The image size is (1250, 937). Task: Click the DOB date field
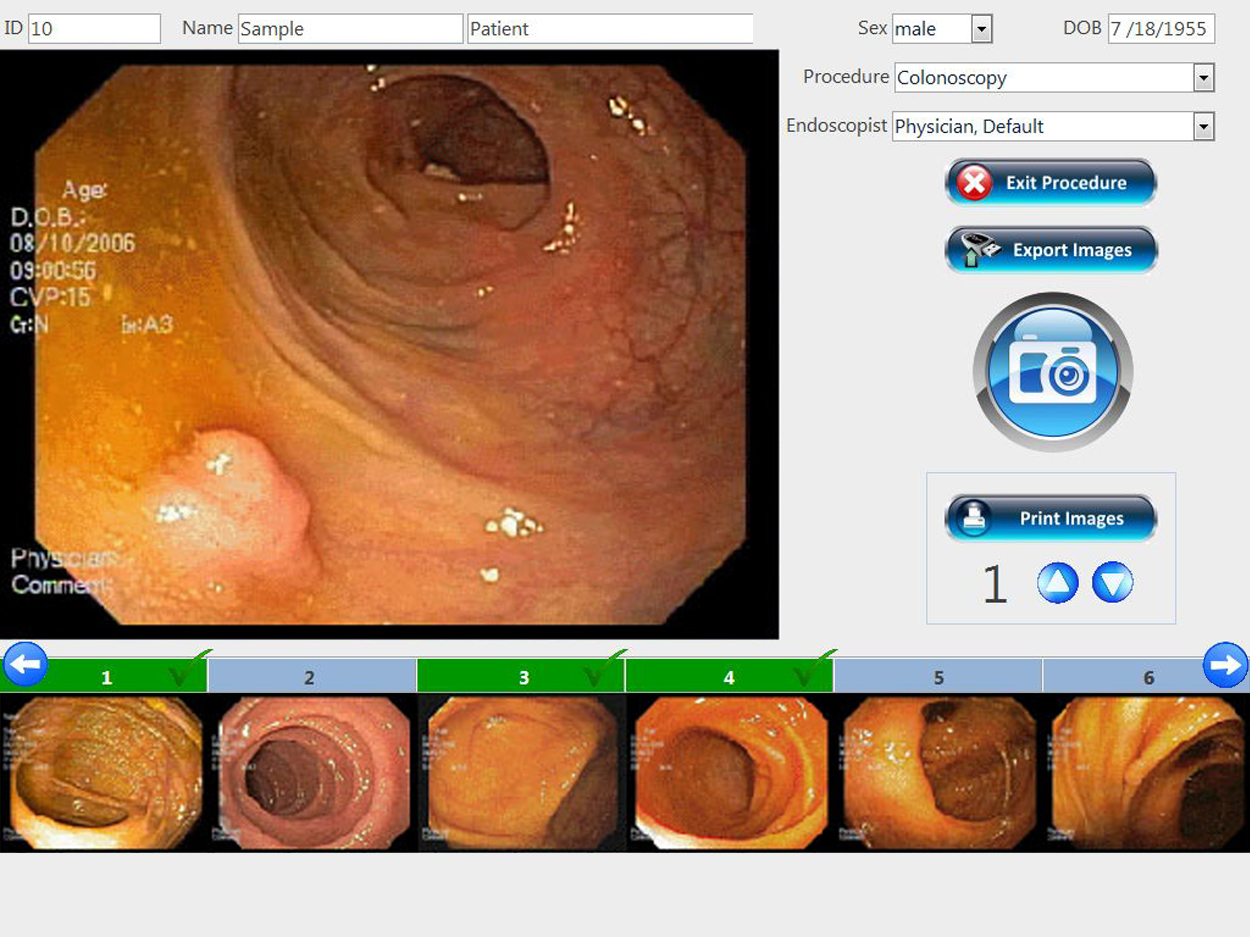point(1160,29)
